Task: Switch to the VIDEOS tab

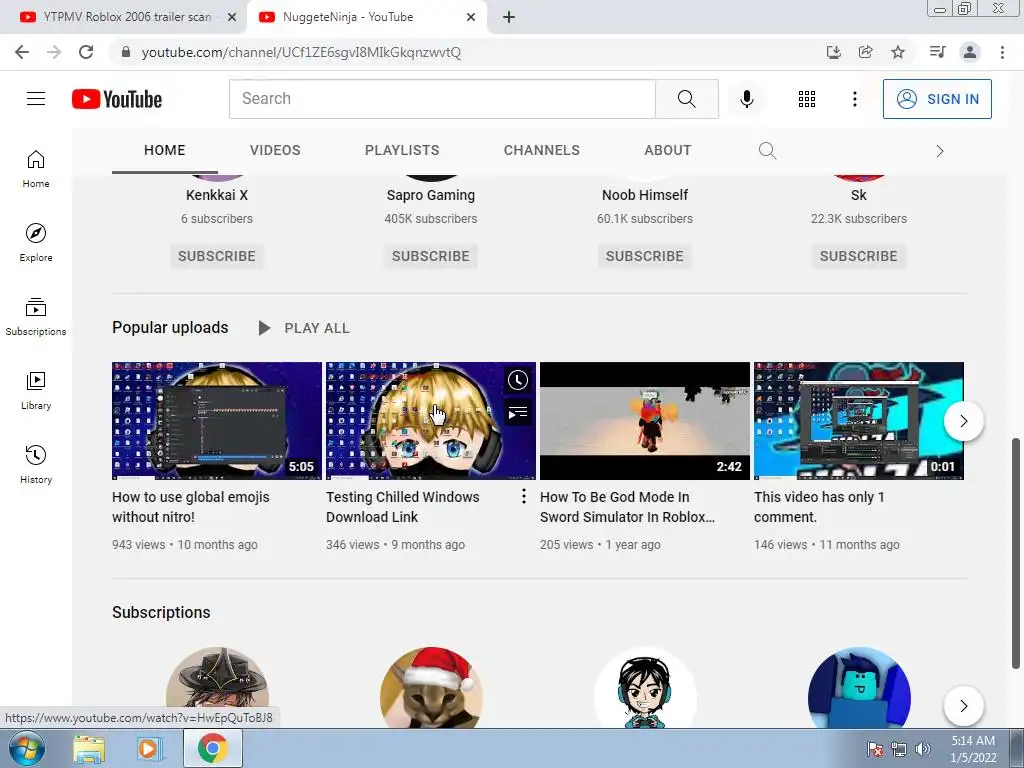Action: point(275,150)
